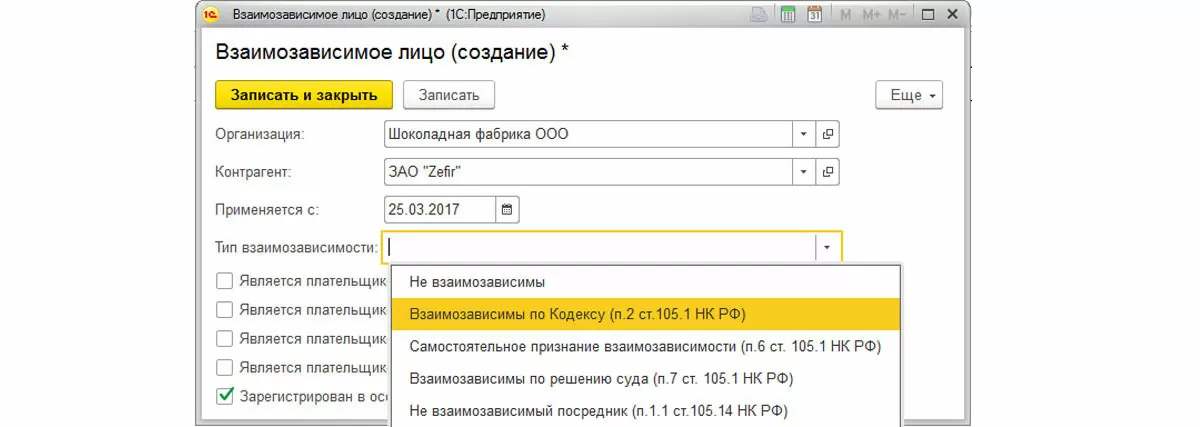Open the calendar icon in title bar
This screenshot has height=427, width=1200.
pyautogui.click(x=814, y=15)
